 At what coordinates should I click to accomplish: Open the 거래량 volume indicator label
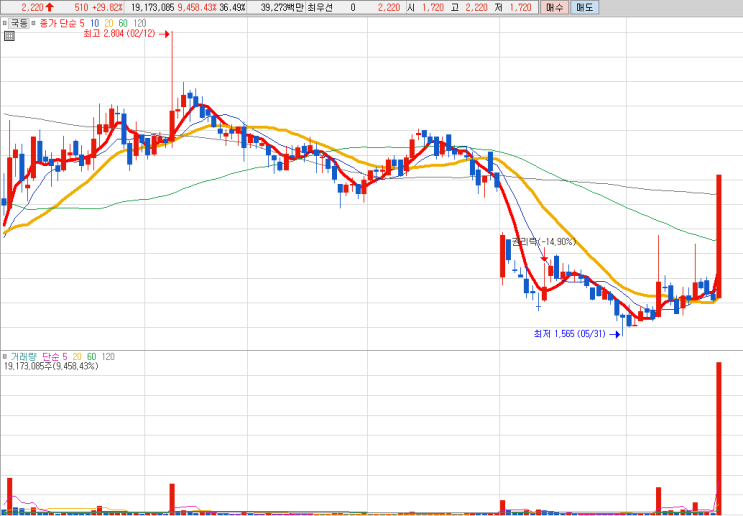coord(23,356)
